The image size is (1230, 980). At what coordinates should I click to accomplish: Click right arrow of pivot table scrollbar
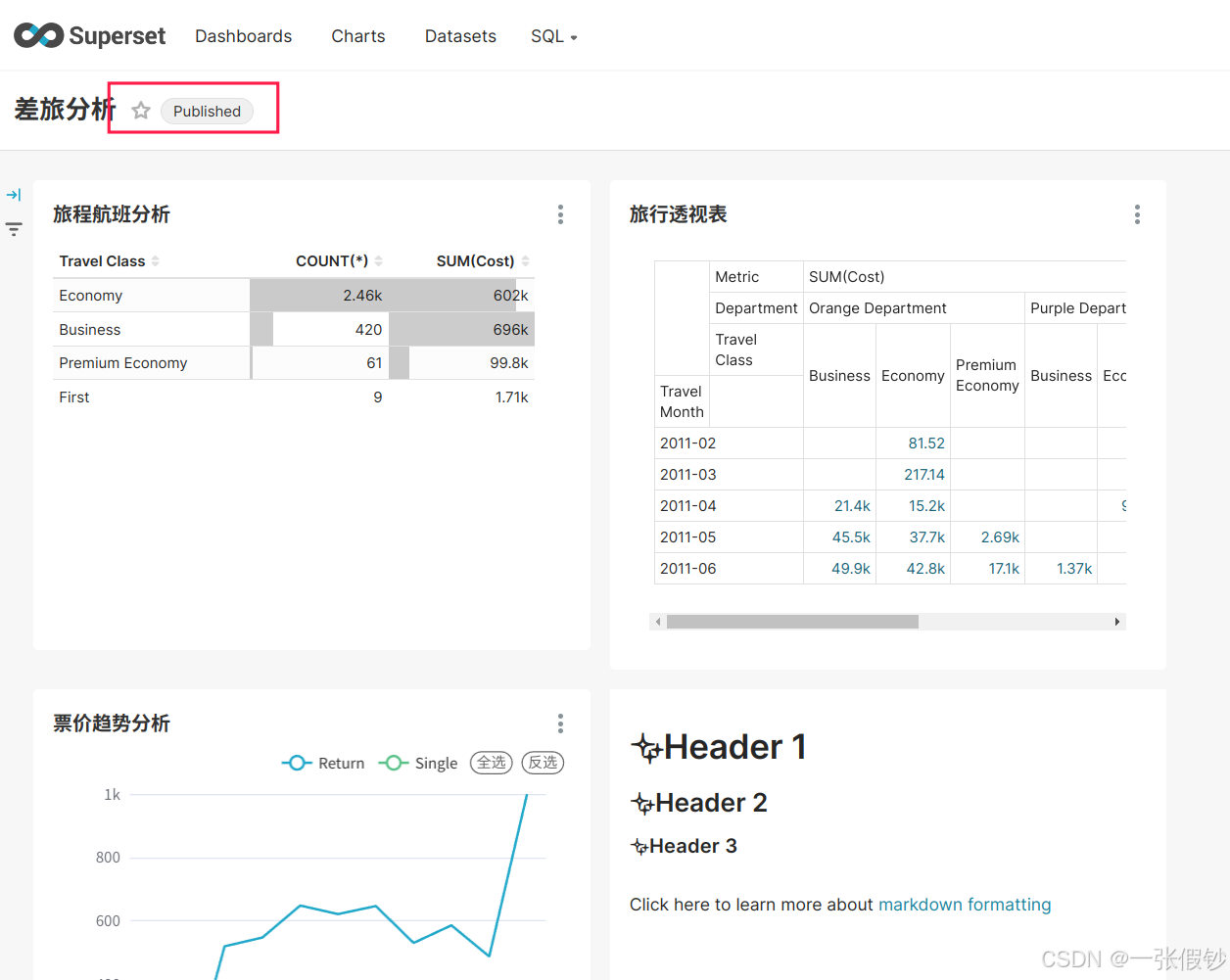point(1116,622)
